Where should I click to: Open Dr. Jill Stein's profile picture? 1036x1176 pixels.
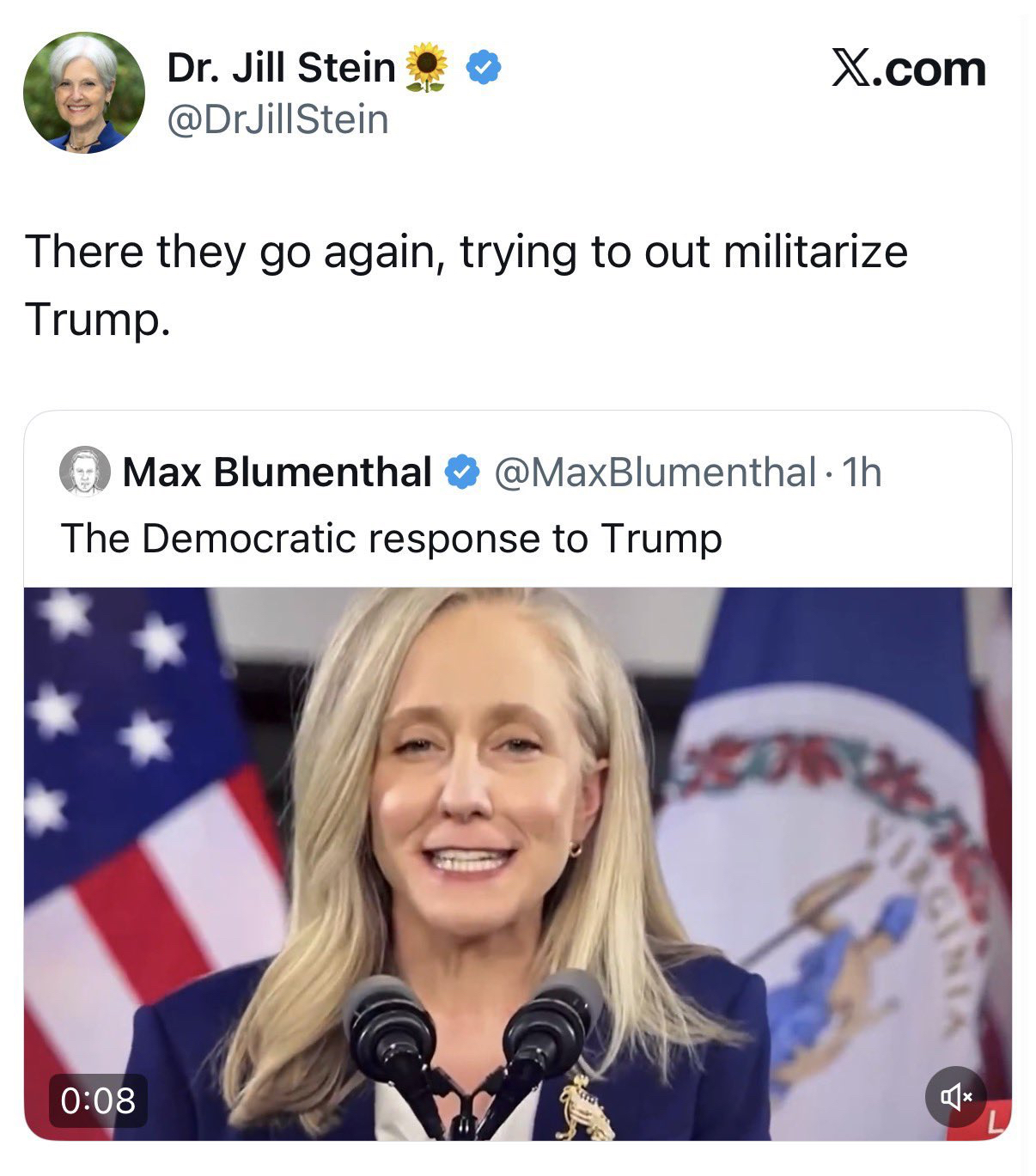coord(83,92)
